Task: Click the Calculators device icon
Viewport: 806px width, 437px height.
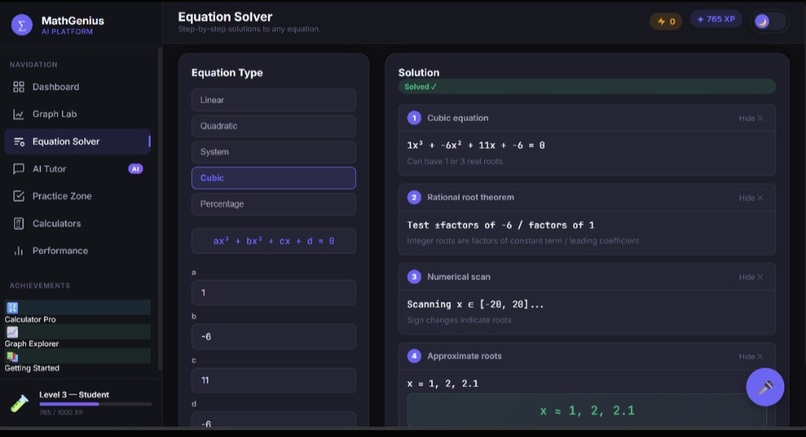Action: tap(19, 224)
